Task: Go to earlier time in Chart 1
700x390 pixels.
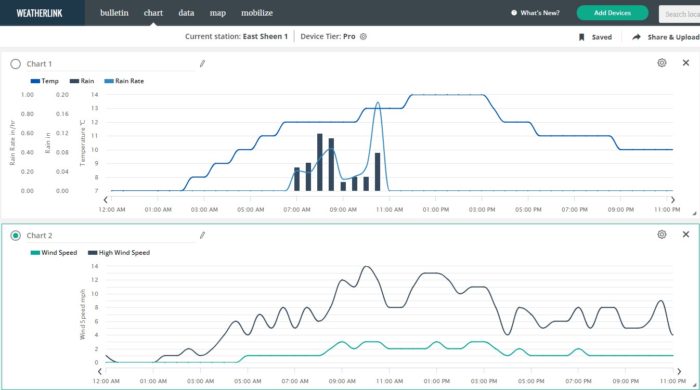Action: point(105,200)
